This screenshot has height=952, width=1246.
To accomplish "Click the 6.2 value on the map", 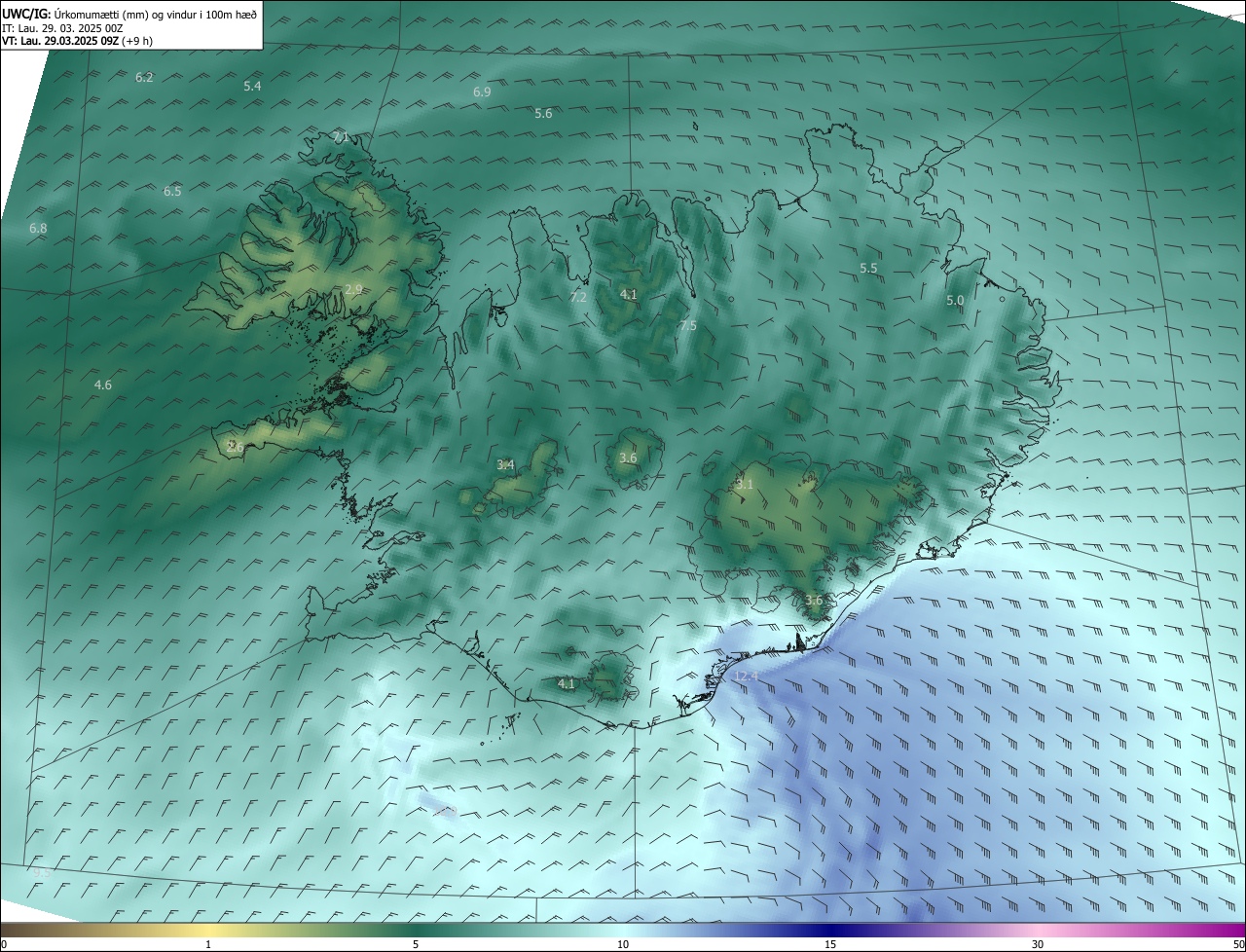I will pyautogui.click(x=144, y=77).
